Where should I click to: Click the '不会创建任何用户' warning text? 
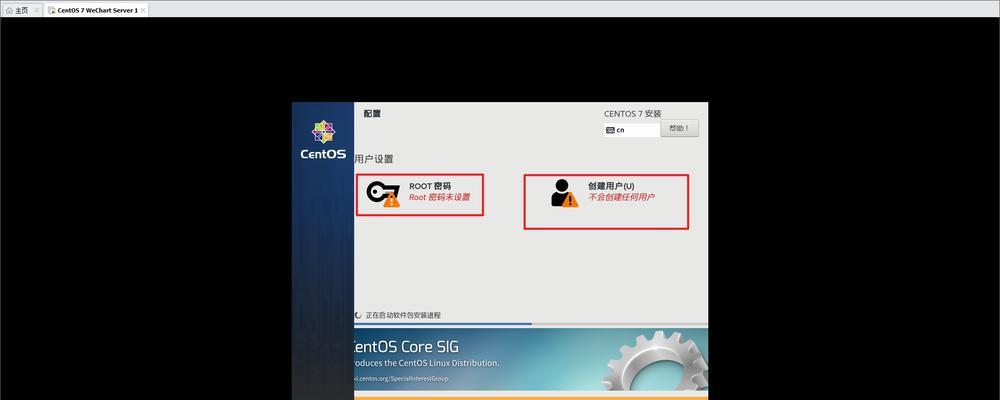click(621, 197)
